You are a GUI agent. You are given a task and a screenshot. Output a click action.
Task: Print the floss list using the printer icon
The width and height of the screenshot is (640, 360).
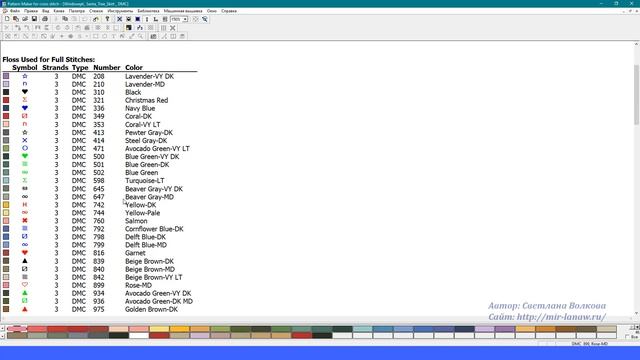pyautogui.click(x=45, y=19)
